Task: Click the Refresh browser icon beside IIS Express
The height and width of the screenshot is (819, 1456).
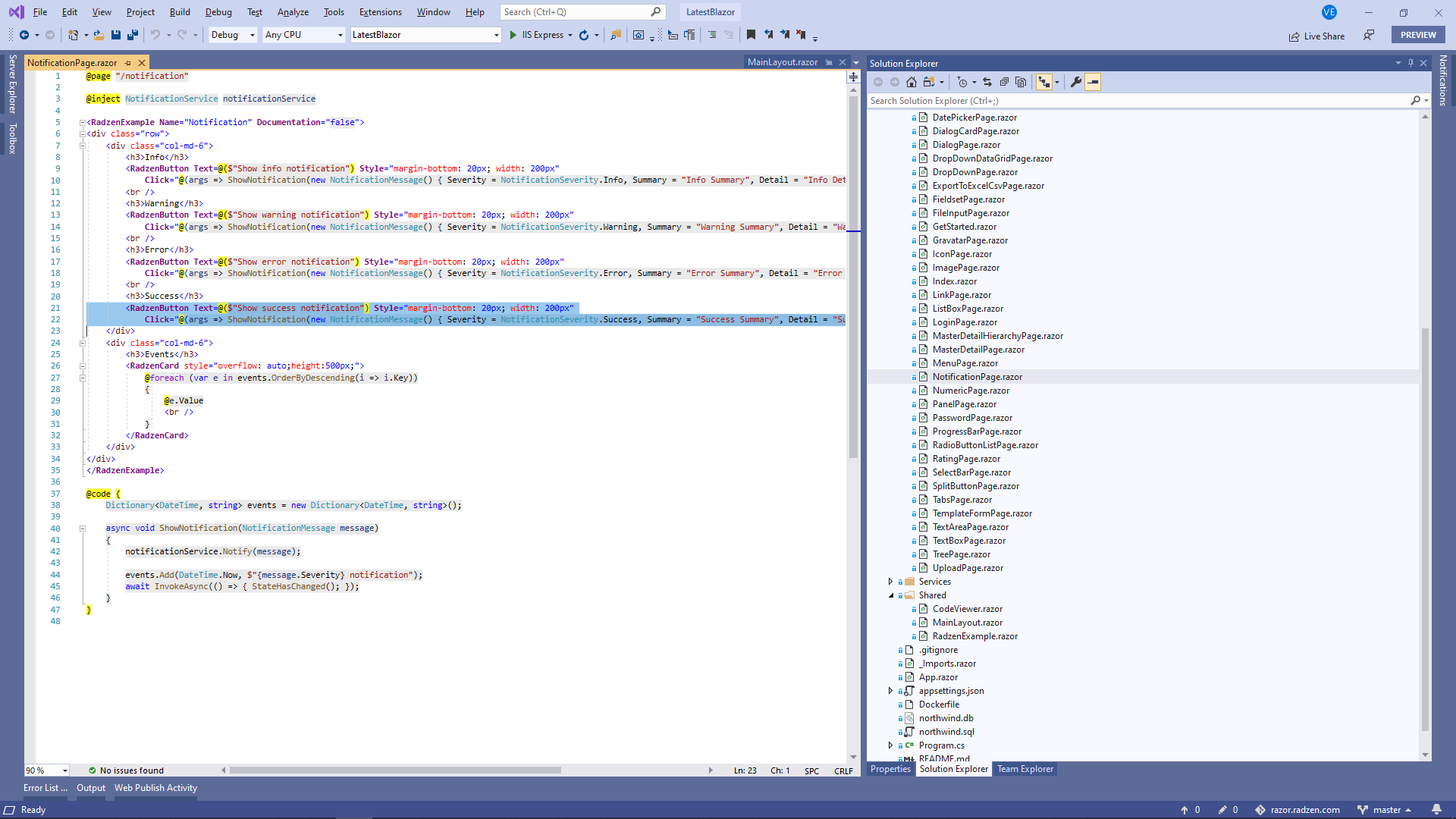Action: point(584,35)
